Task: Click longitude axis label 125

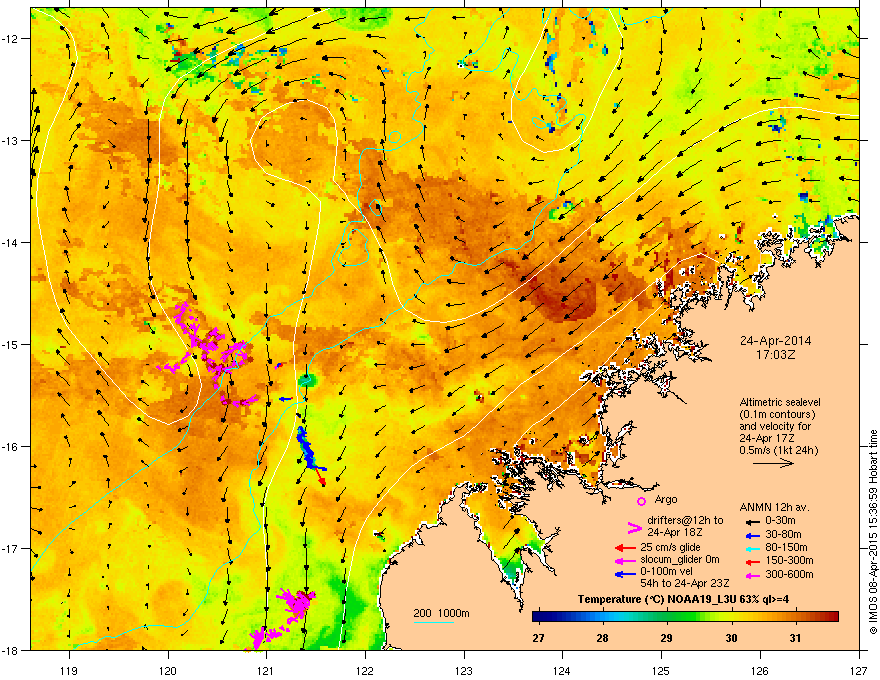Action: (x=661, y=670)
